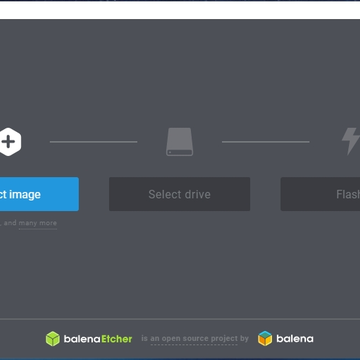Click the balenaEtcher wordmark in footer
Screen dimensions: 360x360
click(98, 339)
